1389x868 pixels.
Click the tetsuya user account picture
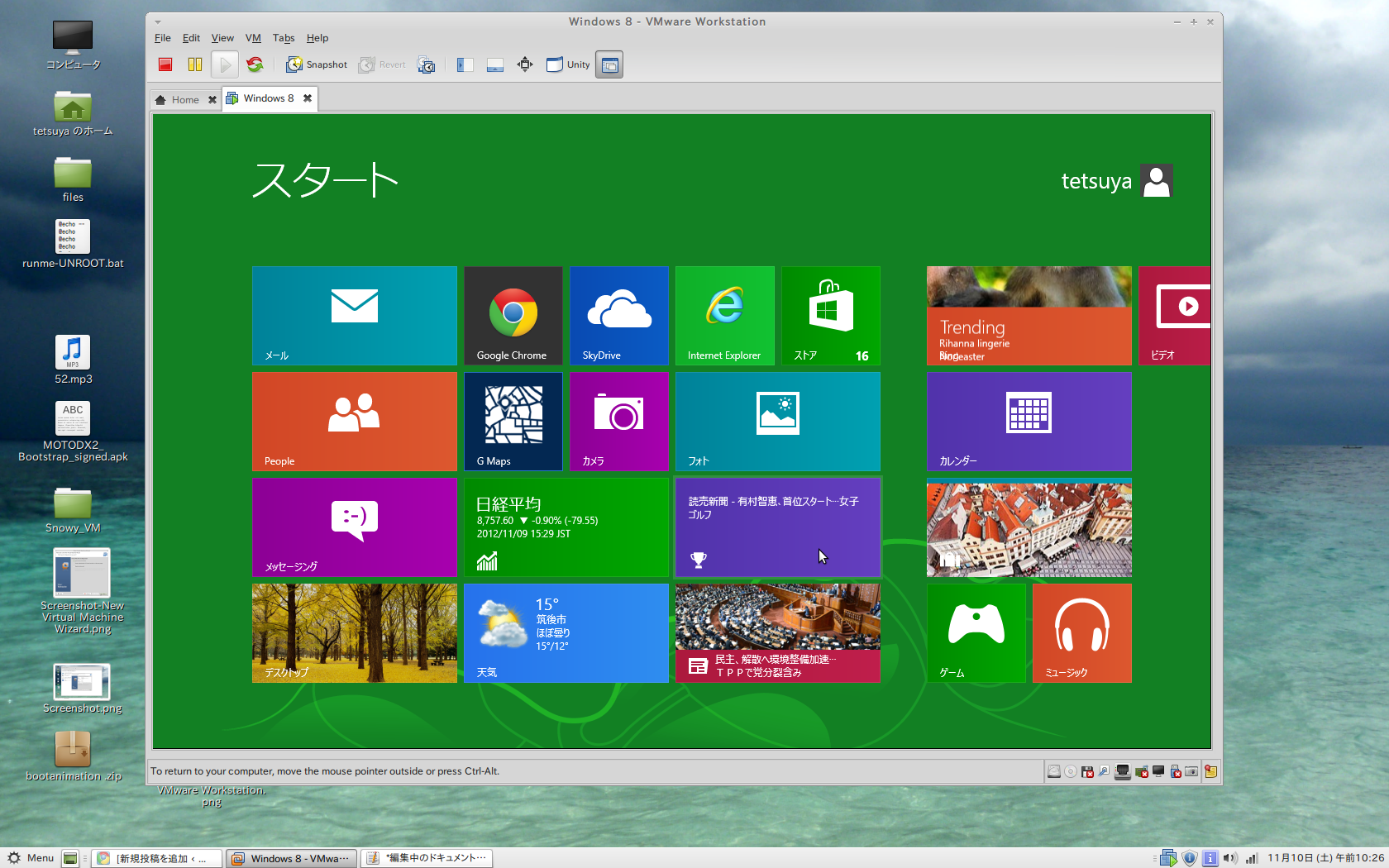click(1157, 180)
